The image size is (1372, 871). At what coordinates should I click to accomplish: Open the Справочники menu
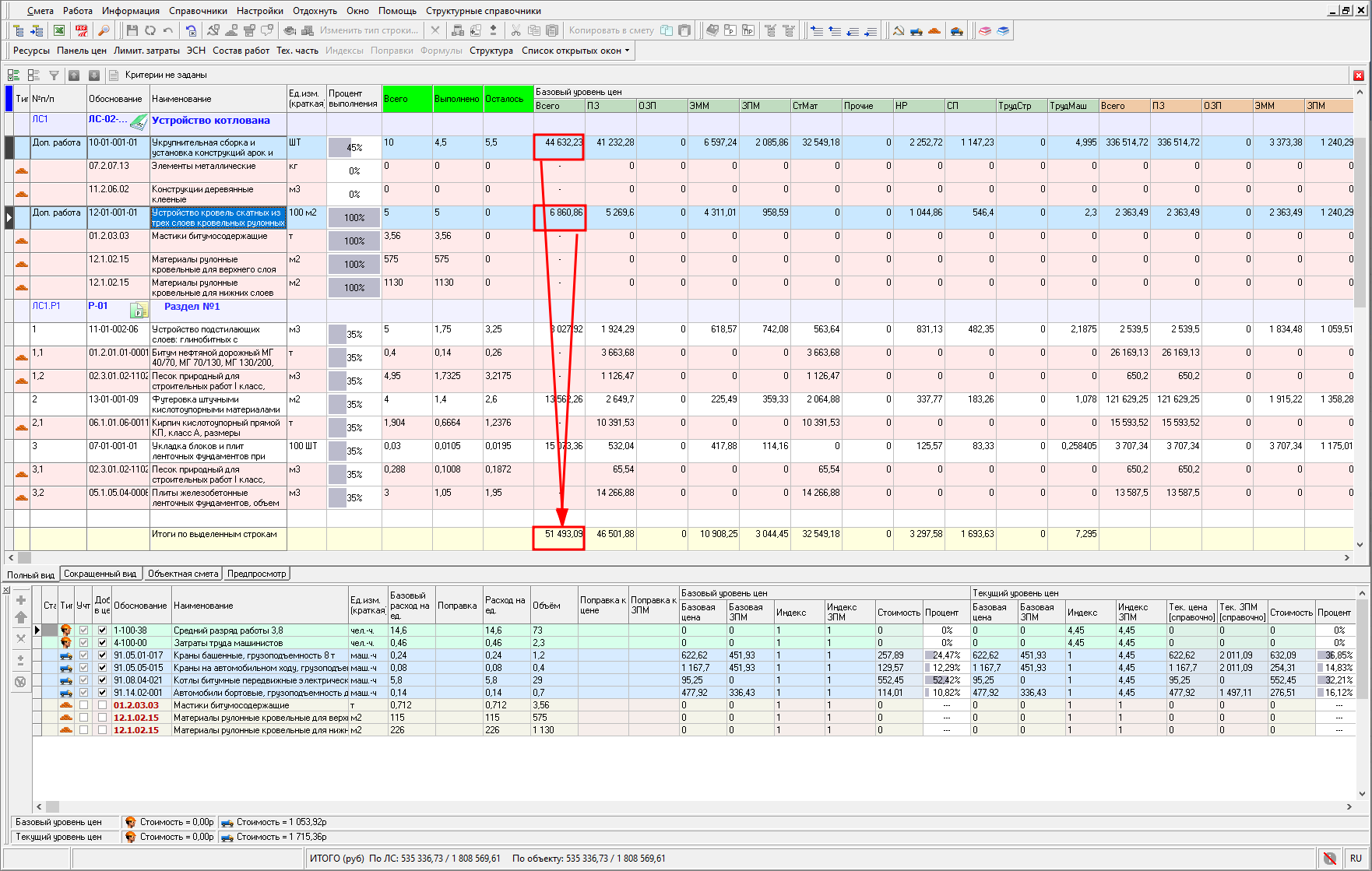click(x=198, y=11)
